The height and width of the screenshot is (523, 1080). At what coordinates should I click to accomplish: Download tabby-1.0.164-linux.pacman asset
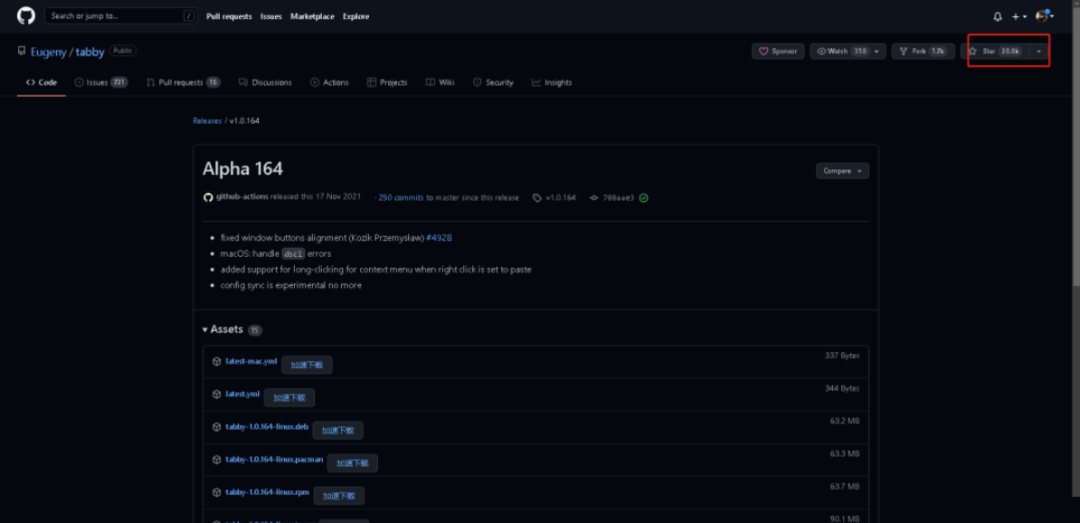(274, 459)
